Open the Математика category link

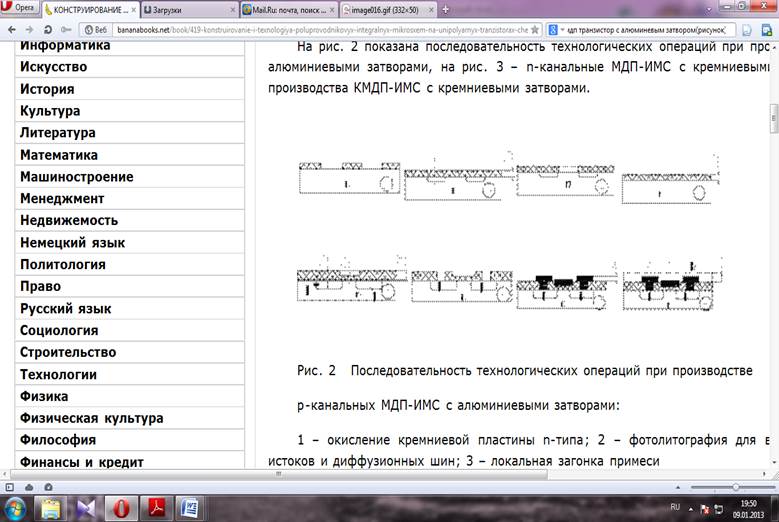[59, 155]
